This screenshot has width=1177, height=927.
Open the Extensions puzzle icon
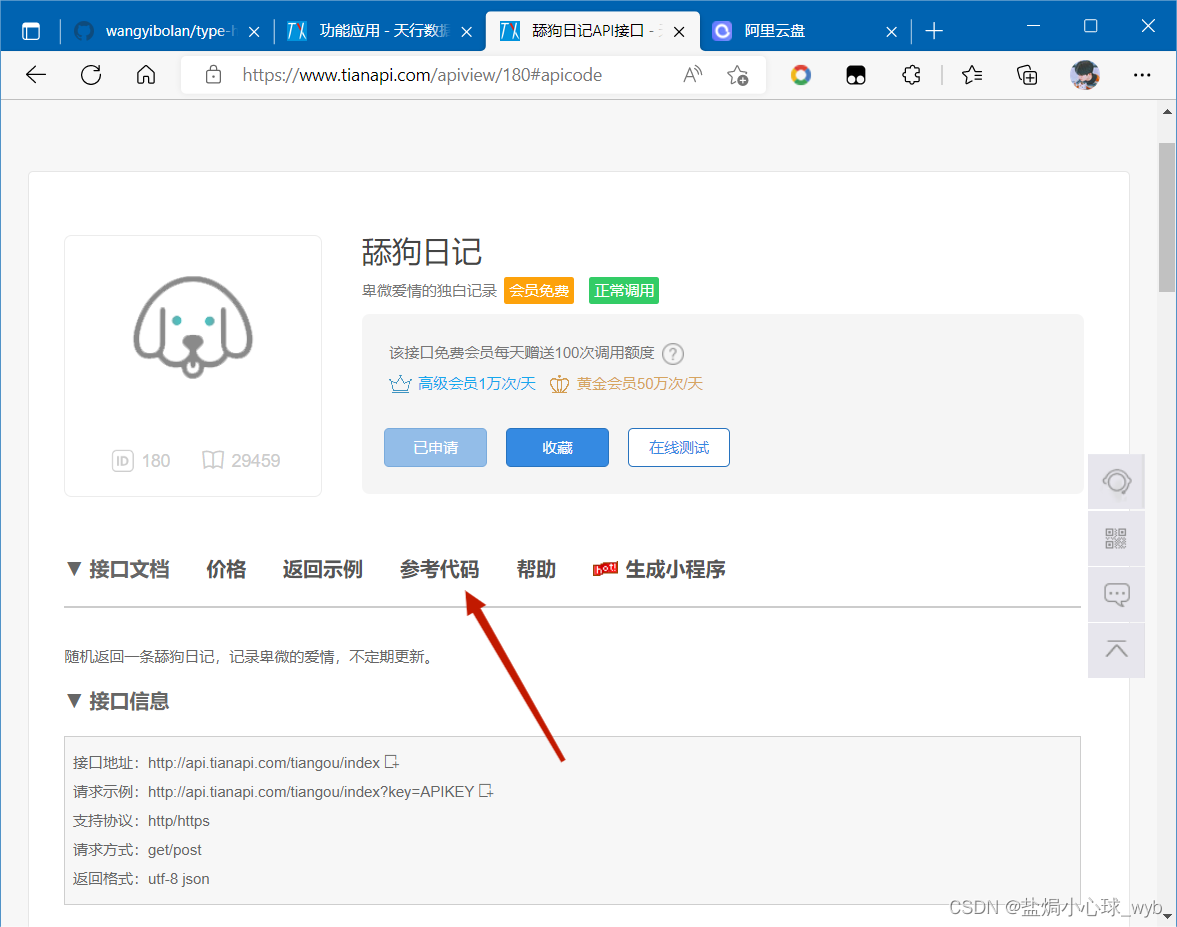pos(911,74)
